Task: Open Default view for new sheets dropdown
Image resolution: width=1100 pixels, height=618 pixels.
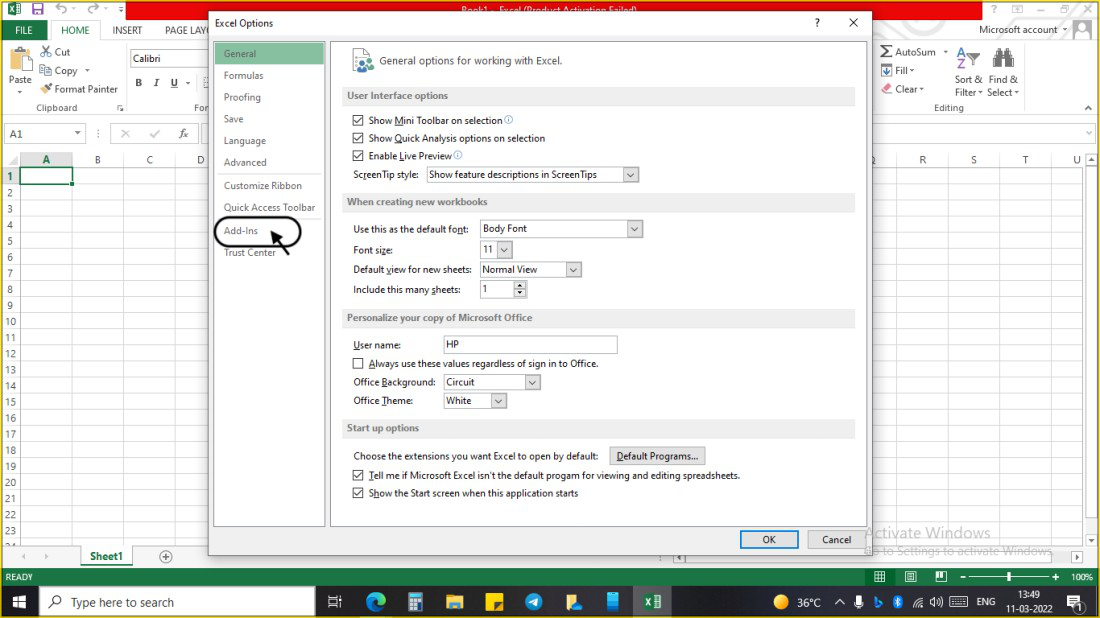Action: [573, 270]
